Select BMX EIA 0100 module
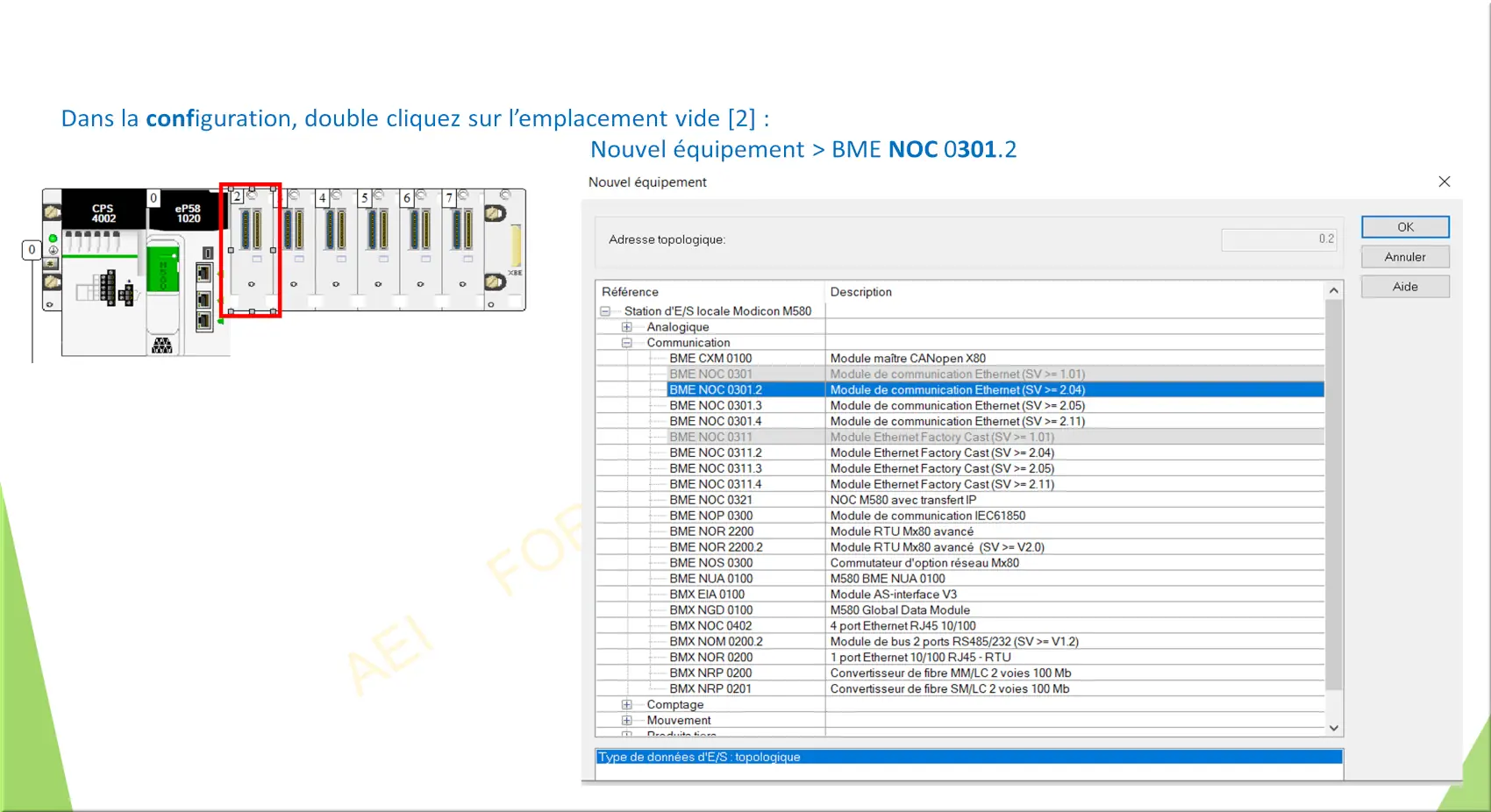1491x812 pixels. [707, 595]
